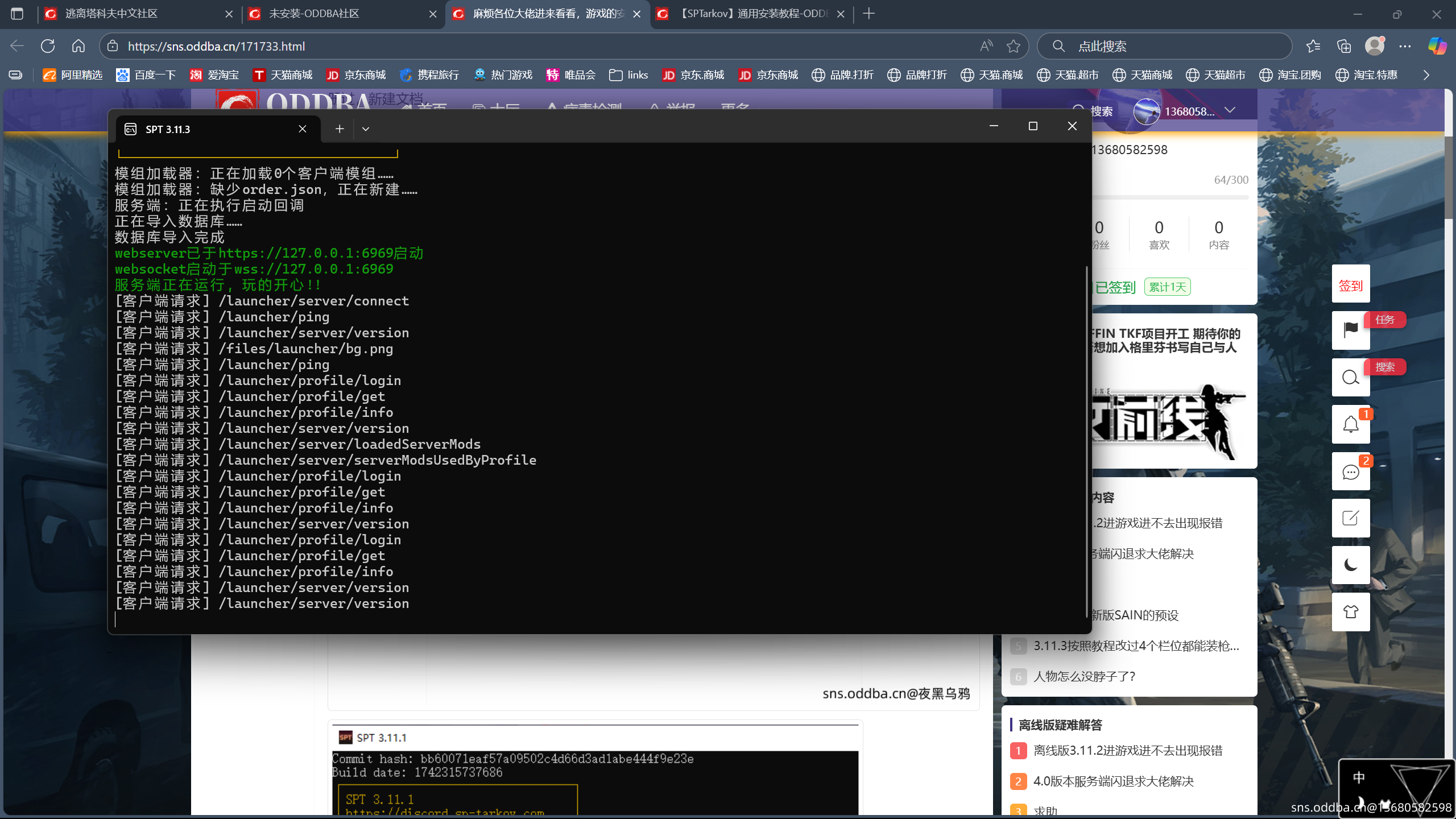The image size is (1456, 819).
Task: Open the links bookmark folder
Action: tap(628, 75)
